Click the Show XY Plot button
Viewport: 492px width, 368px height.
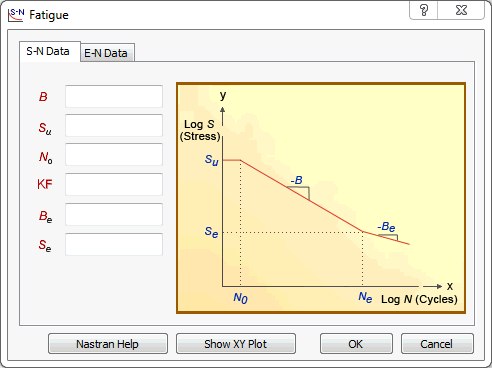click(x=236, y=344)
